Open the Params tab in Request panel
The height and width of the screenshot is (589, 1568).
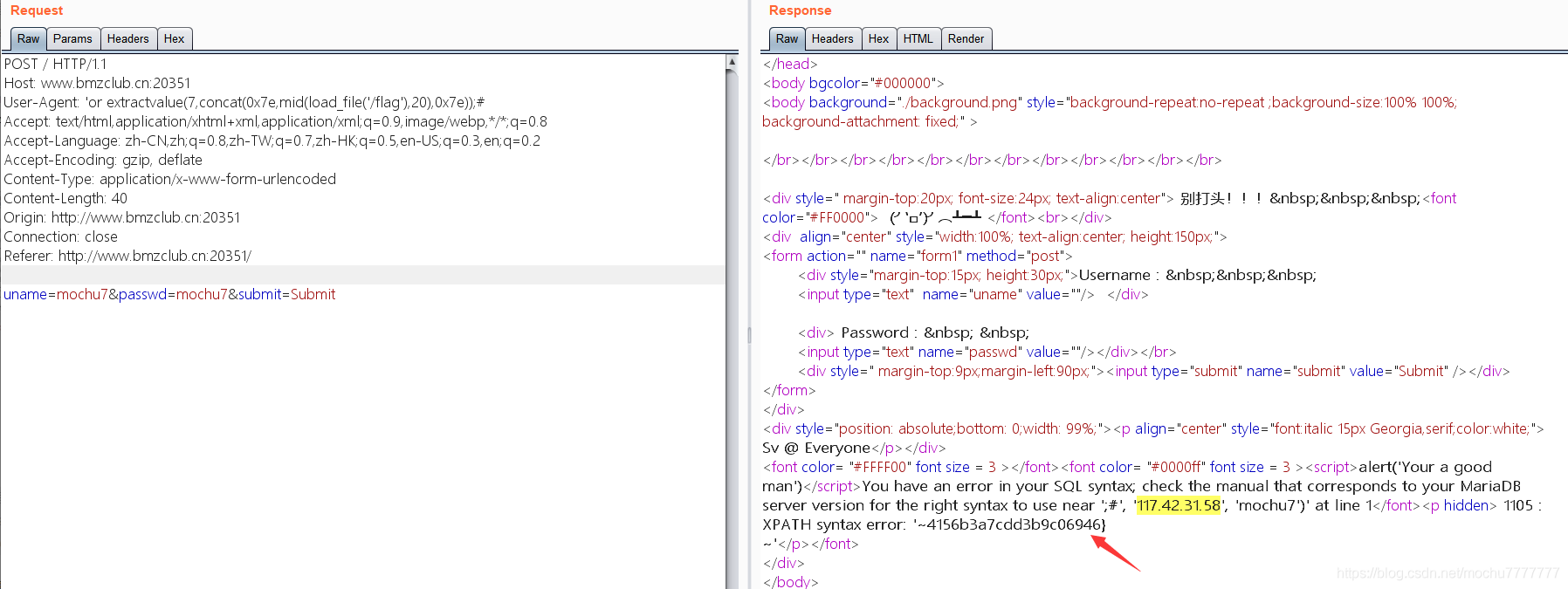pos(72,38)
